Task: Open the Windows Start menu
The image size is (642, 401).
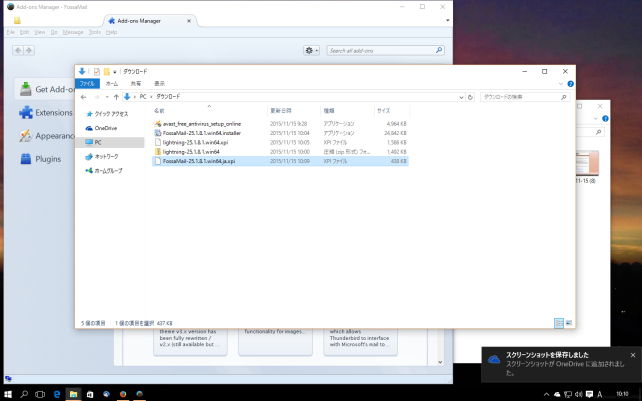Action: tap(8, 394)
